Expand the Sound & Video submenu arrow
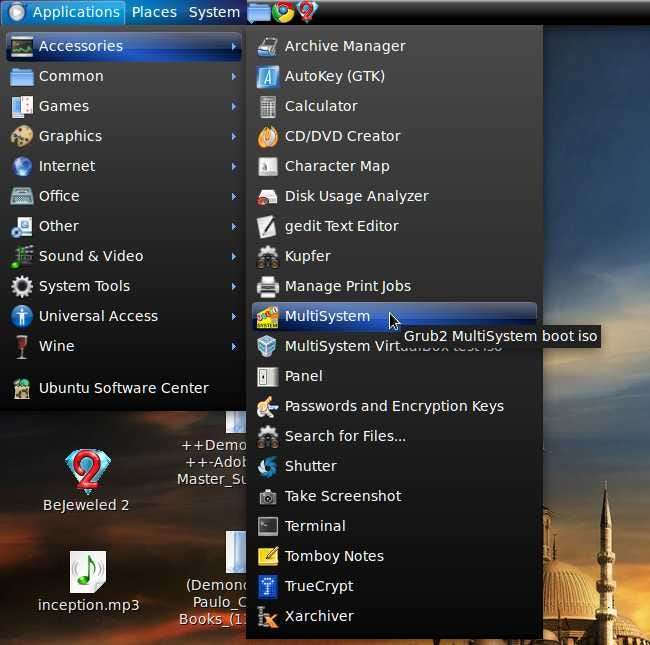 pyautogui.click(x=234, y=257)
